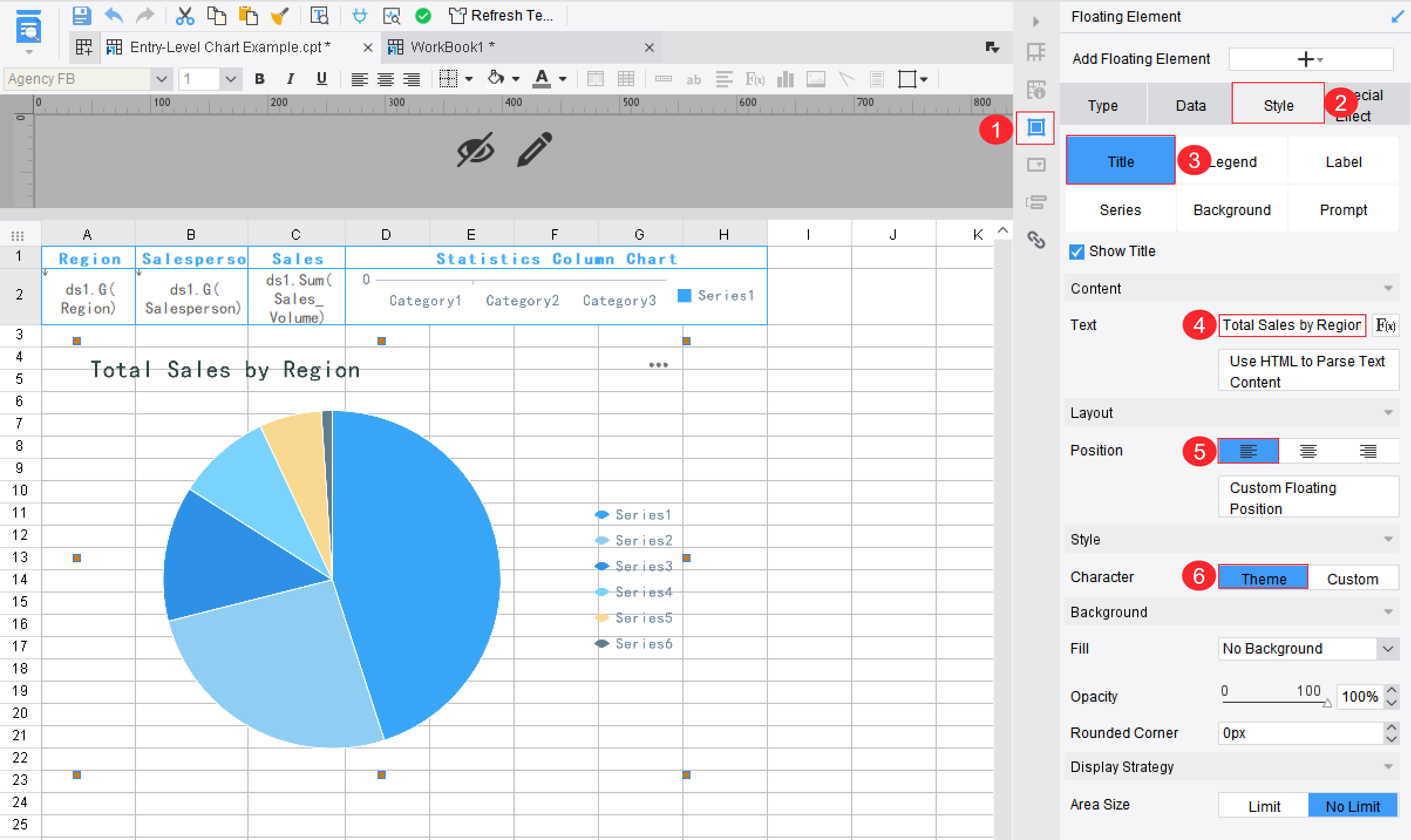Click the Paste clipboard icon

click(x=249, y=16)
